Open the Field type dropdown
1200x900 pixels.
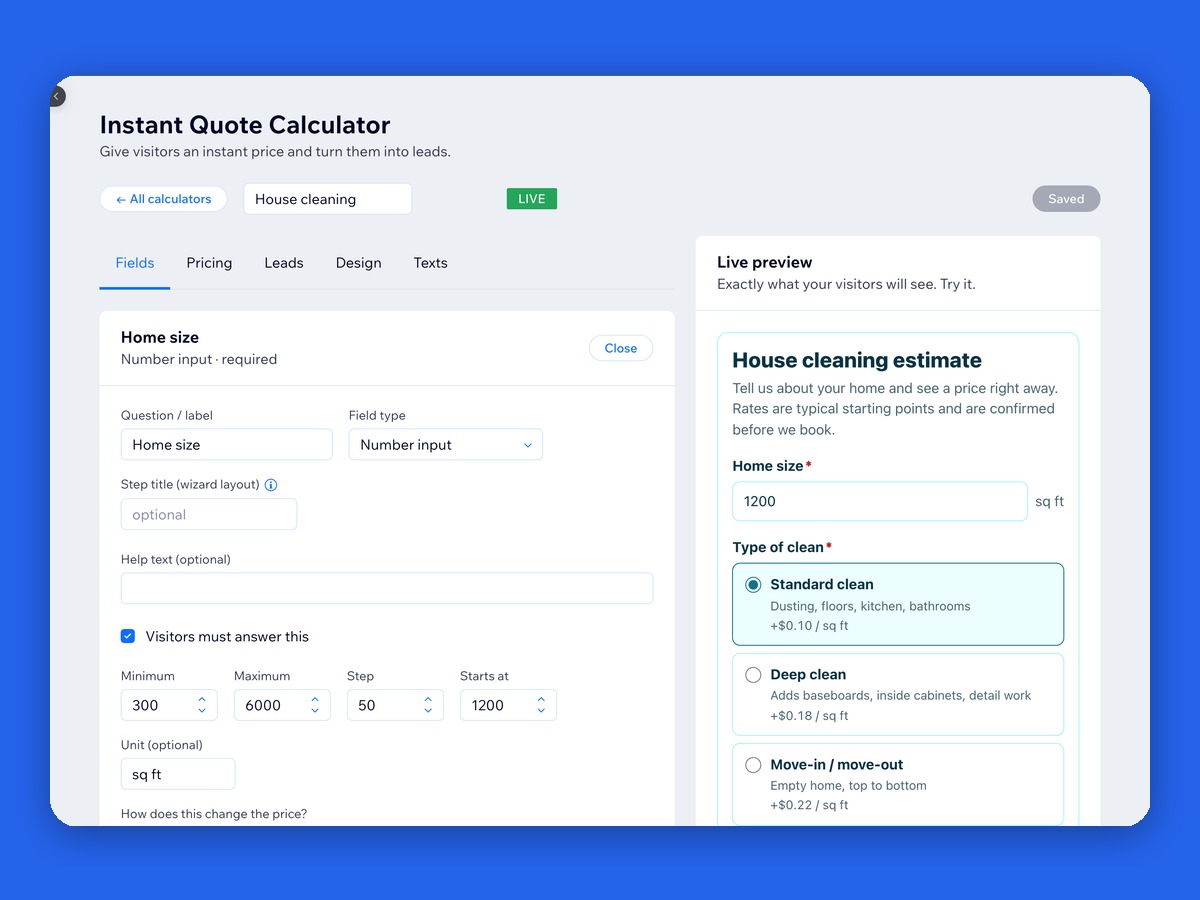click(446, 445)
